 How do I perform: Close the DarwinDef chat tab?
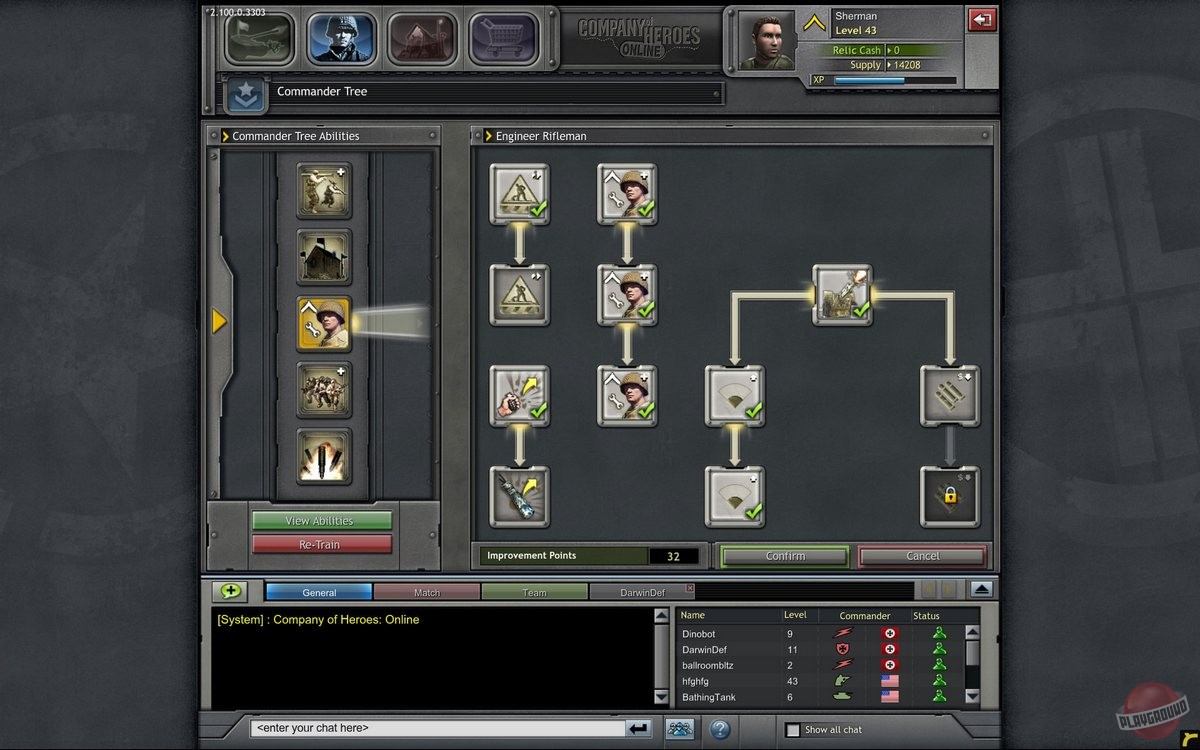point(688,588)
